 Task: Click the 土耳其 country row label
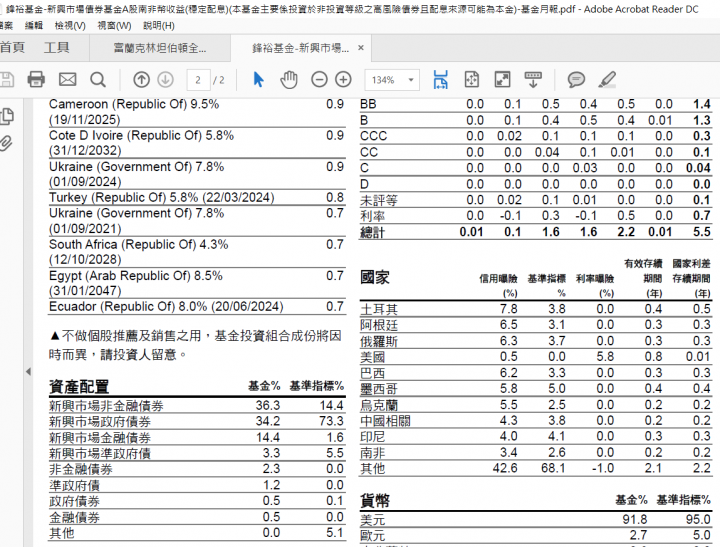click(379, 309)
